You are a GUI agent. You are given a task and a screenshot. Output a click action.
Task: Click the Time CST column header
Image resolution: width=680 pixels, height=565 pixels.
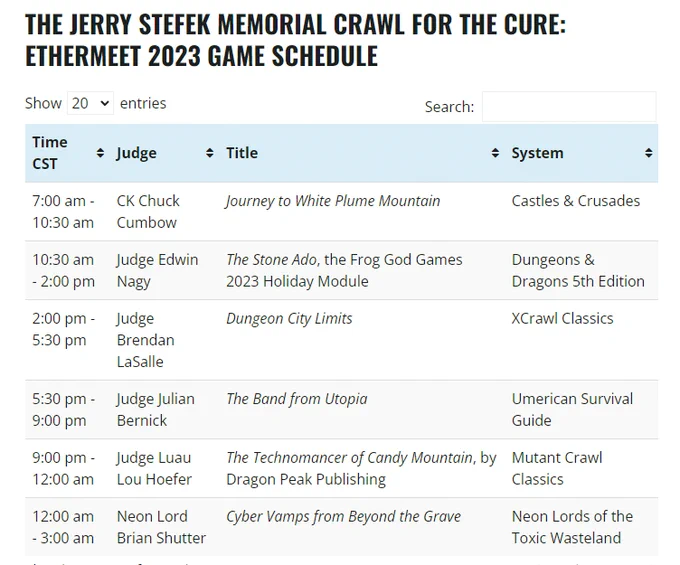(49, 153)
